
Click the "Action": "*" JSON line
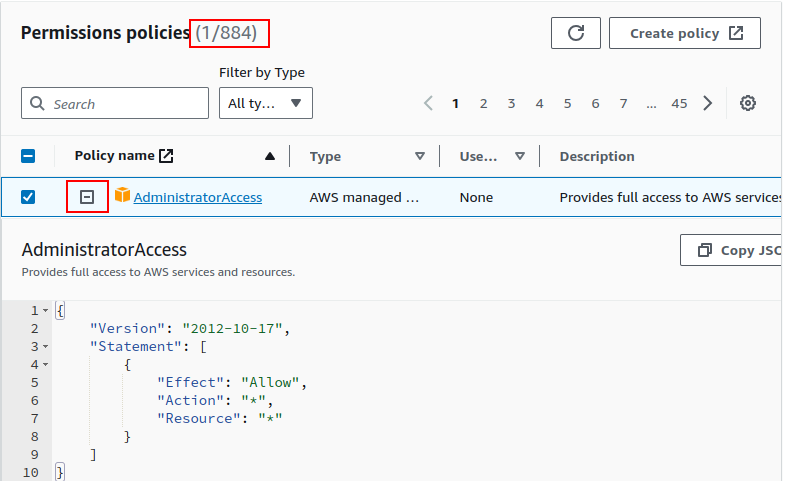pyautogui.click(x=215, y=400)
